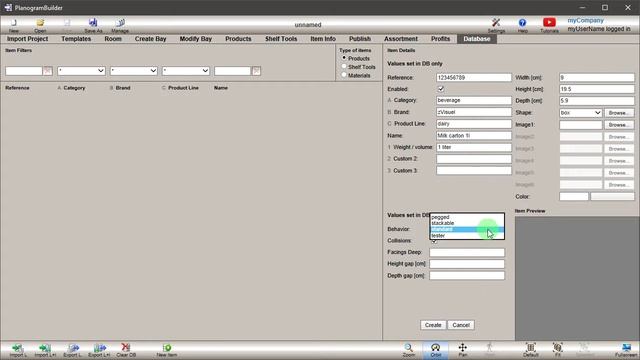Select the Products radio button

[x=344, y=58]
